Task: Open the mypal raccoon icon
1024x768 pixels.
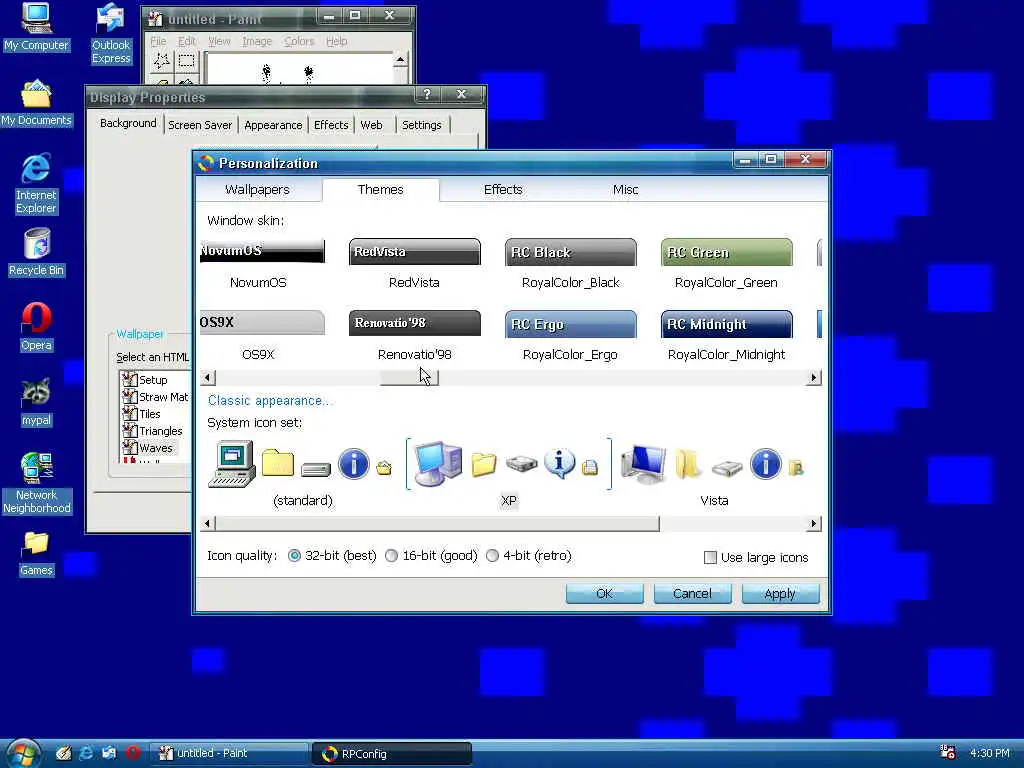Action: [36, 402]
